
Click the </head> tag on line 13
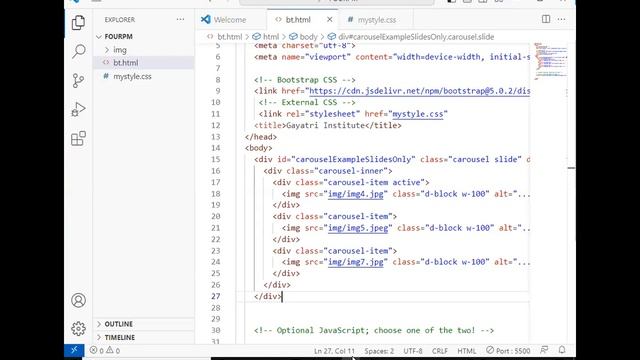pyautogui.click(x=261, y=137)
